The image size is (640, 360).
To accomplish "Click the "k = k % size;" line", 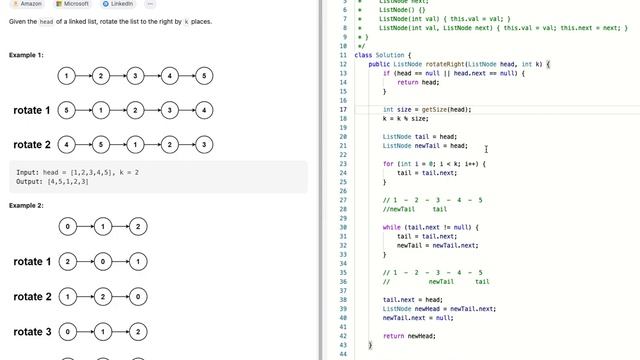I will click(x=406, y=118).
